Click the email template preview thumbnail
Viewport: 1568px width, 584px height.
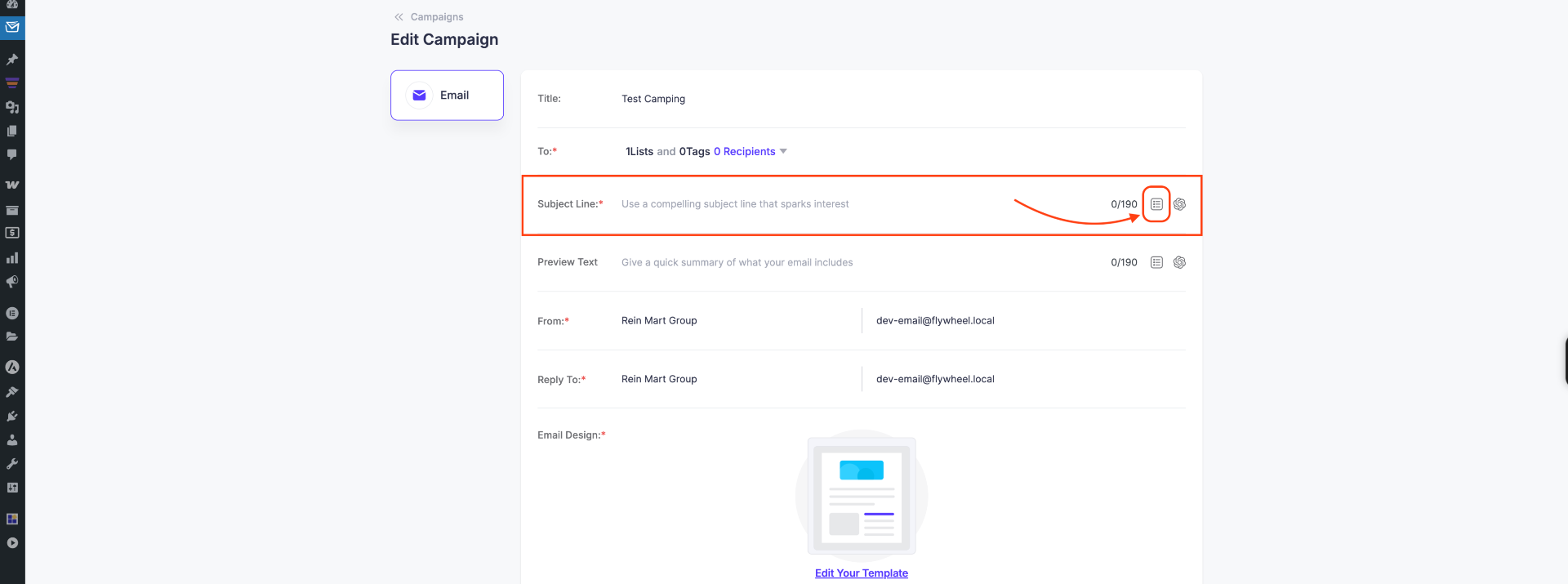[x=862, y=496]
